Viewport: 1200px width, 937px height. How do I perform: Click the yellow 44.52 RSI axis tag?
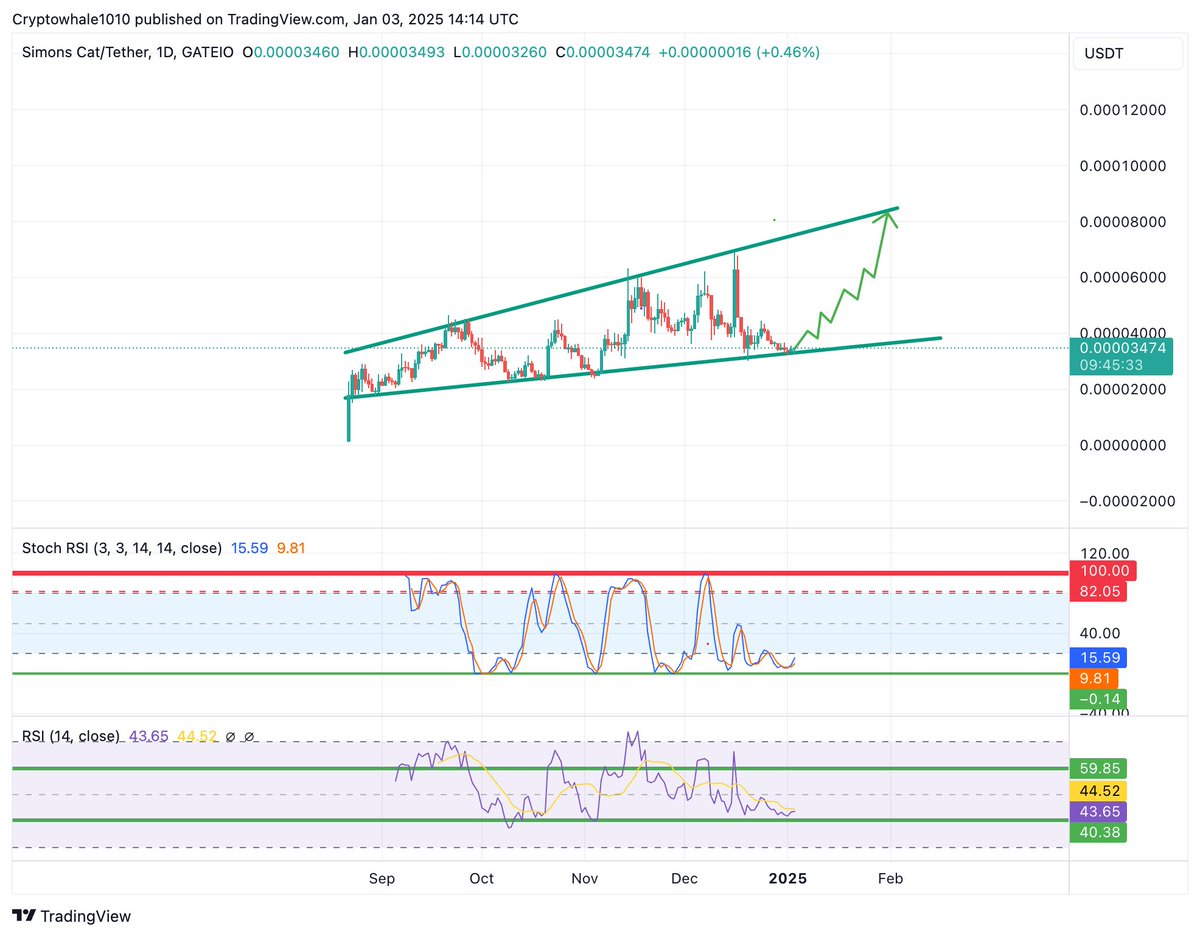(x=1098, y=791)
